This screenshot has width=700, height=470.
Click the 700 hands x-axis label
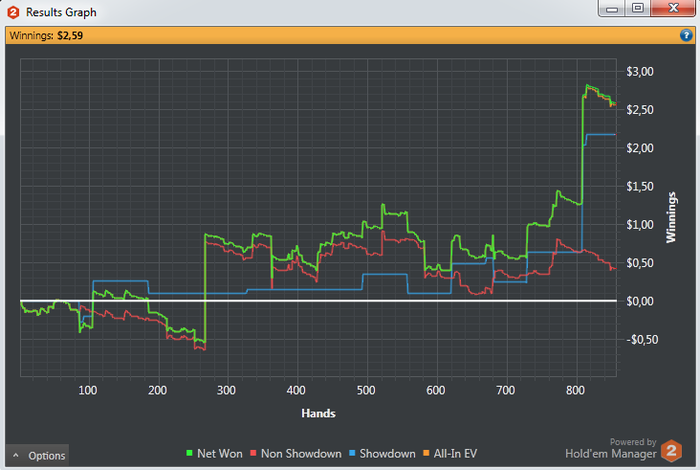(x=505, y=391)
